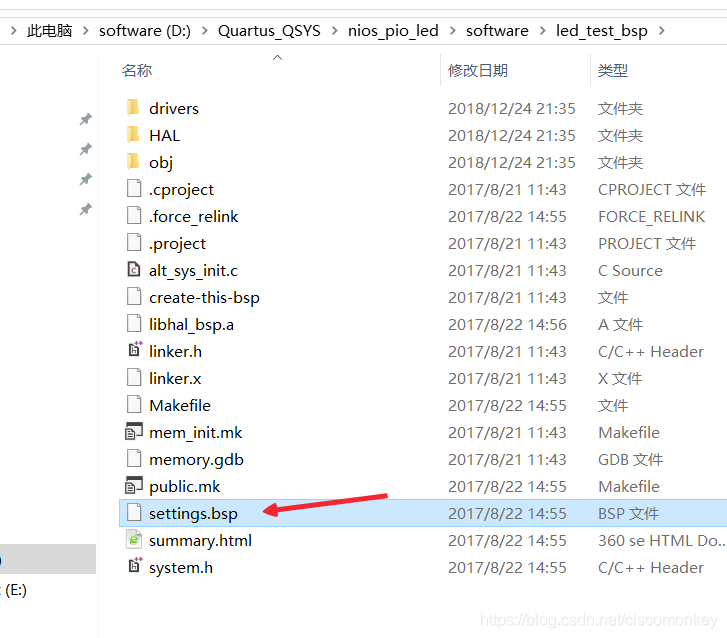Sort files by 类型 column header
This screenshot has height=638, width=727.
(x=612, y=70)
